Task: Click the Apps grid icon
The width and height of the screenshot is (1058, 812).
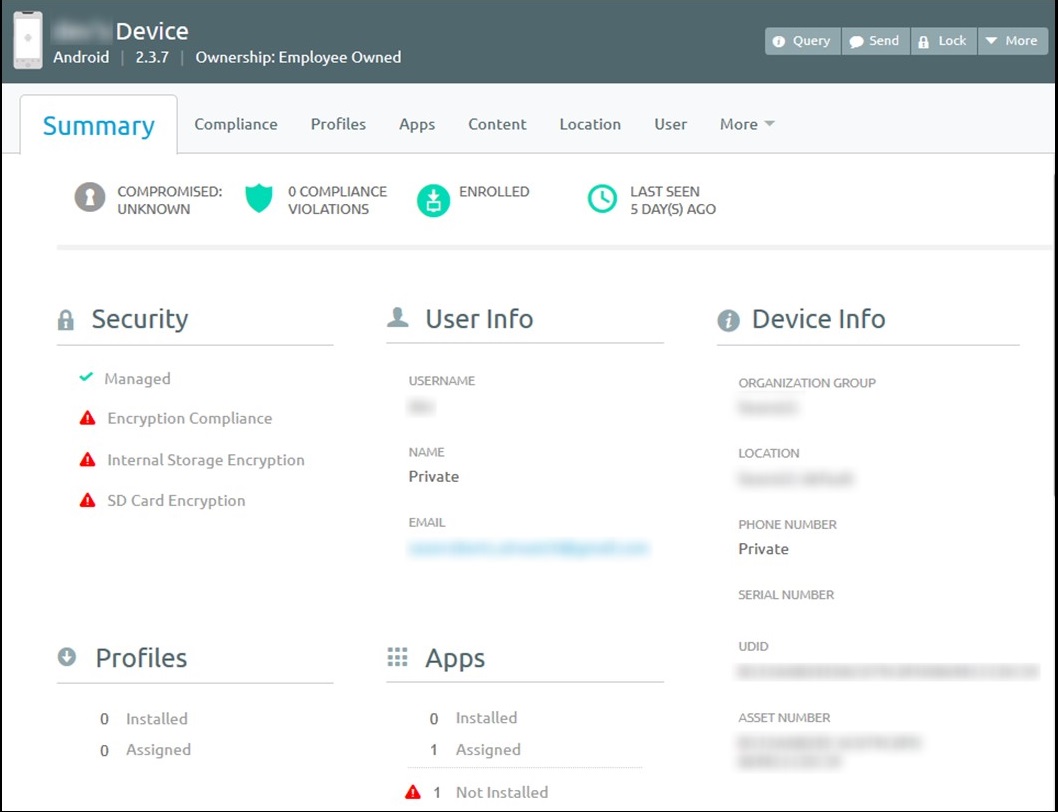Action: click(x=397, y=657)
